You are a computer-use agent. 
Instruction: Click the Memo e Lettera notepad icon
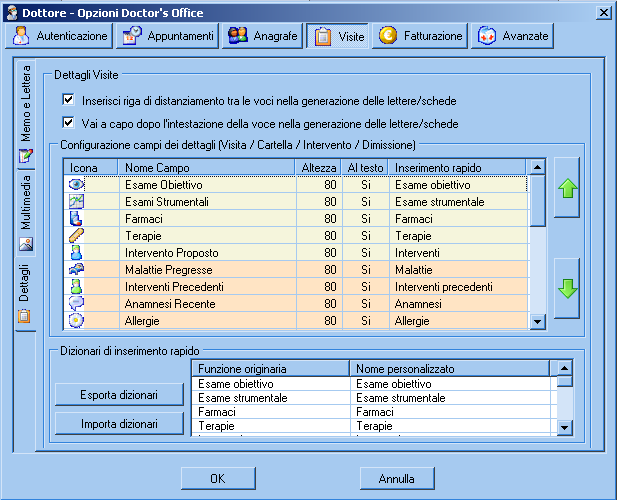[x=26, y=156]
